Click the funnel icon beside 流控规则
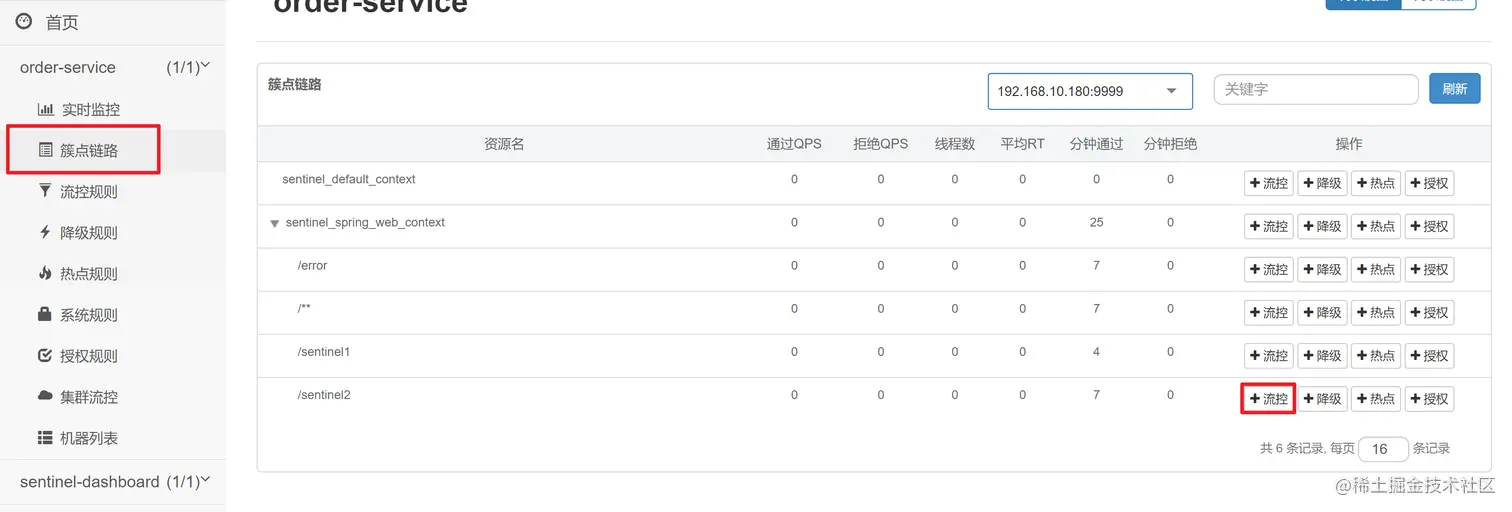1512x512 pixels. point(45,190)
